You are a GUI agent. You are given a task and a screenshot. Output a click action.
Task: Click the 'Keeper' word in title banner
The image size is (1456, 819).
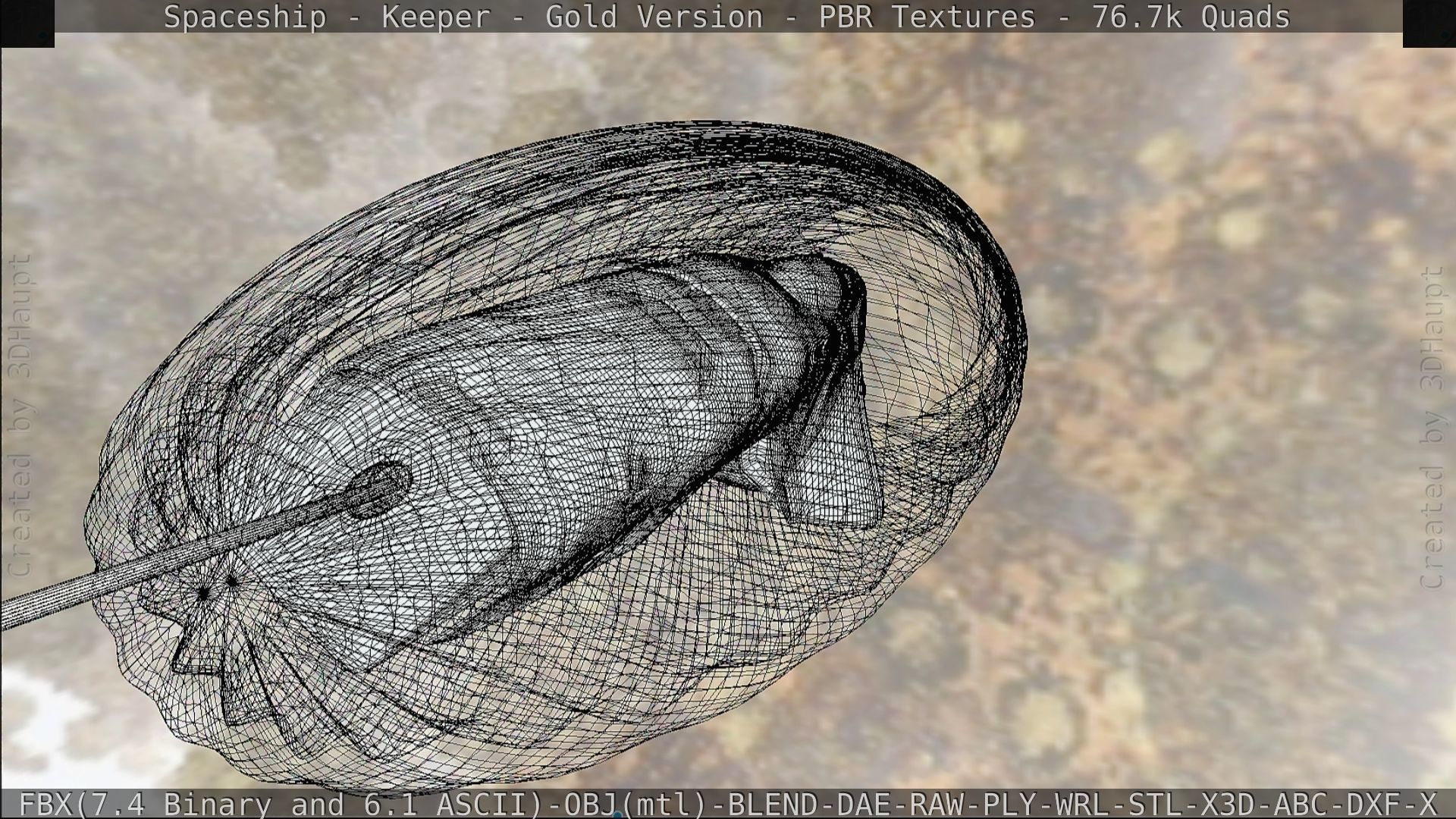(x=436, y=17)
